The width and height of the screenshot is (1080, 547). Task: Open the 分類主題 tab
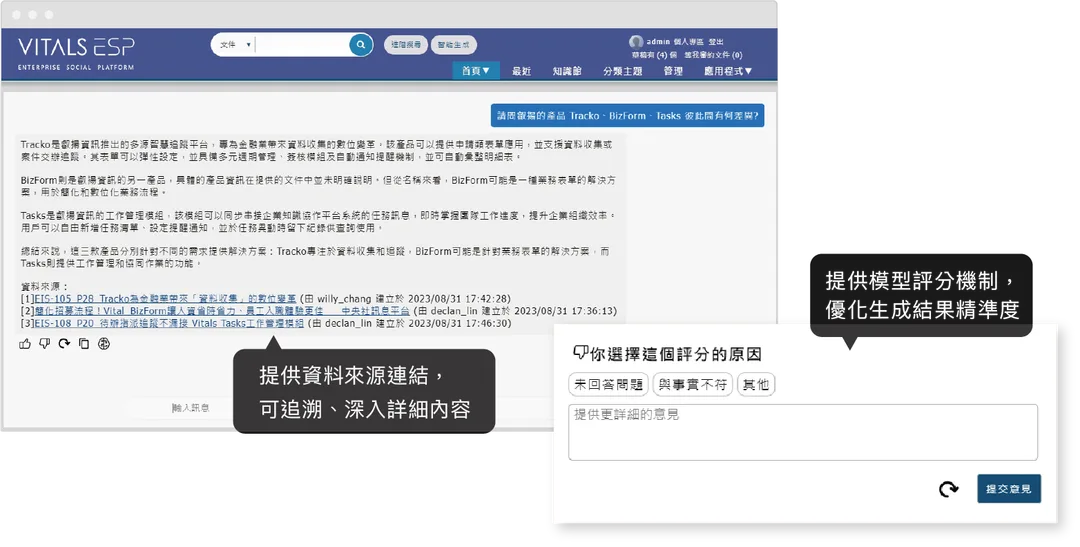(623, 71)
